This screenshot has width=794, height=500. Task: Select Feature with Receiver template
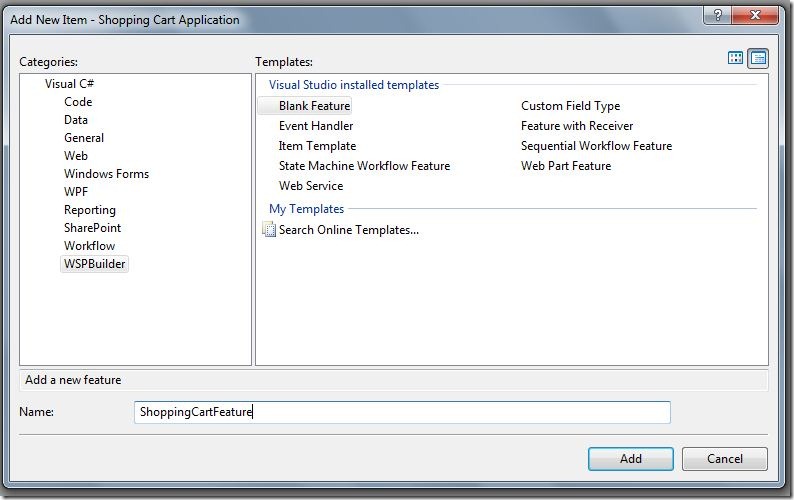[x=577, y=126]
